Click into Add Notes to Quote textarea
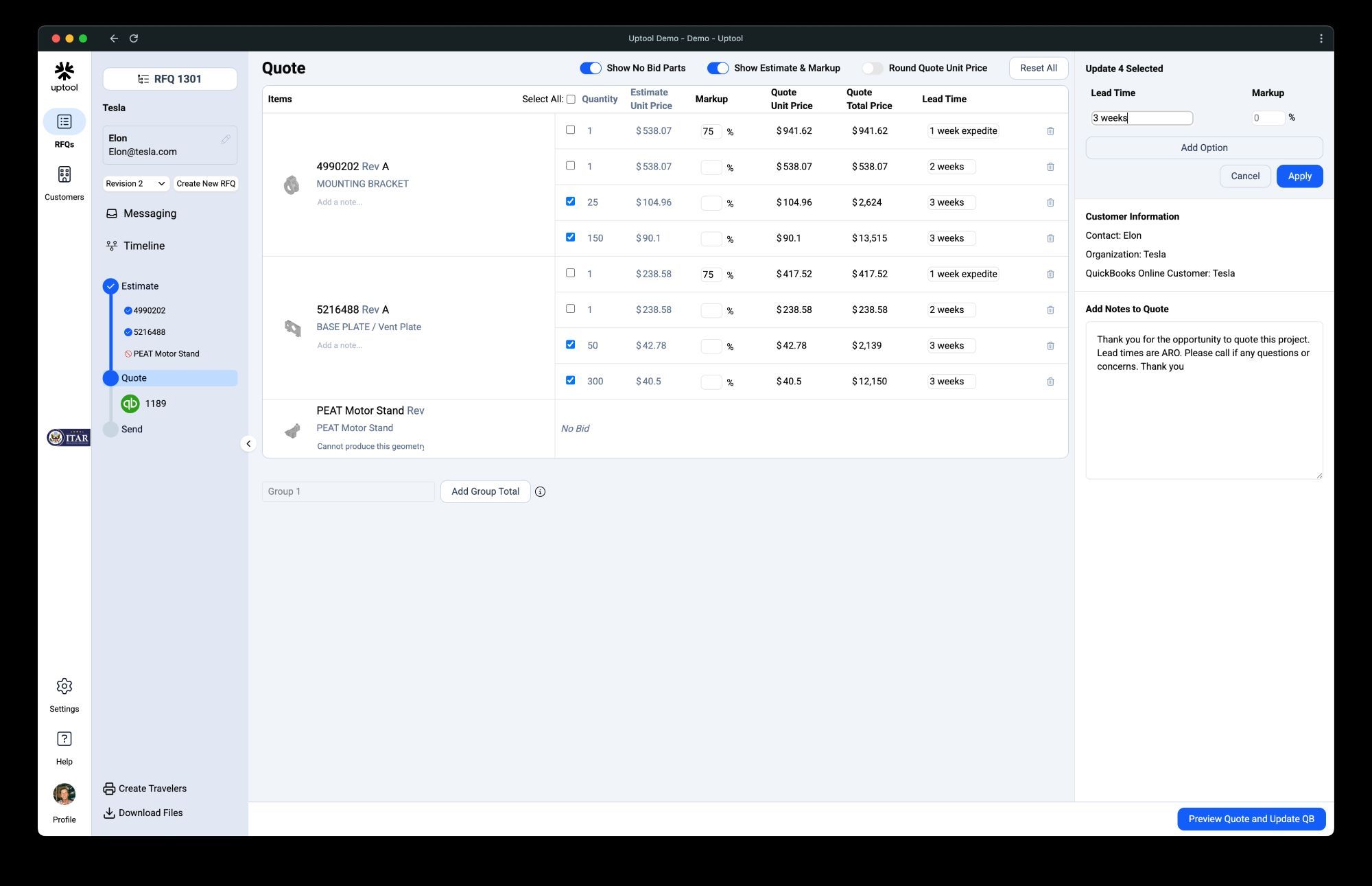This screenshot has height=886, width=1372. (x=1204, y=401)
